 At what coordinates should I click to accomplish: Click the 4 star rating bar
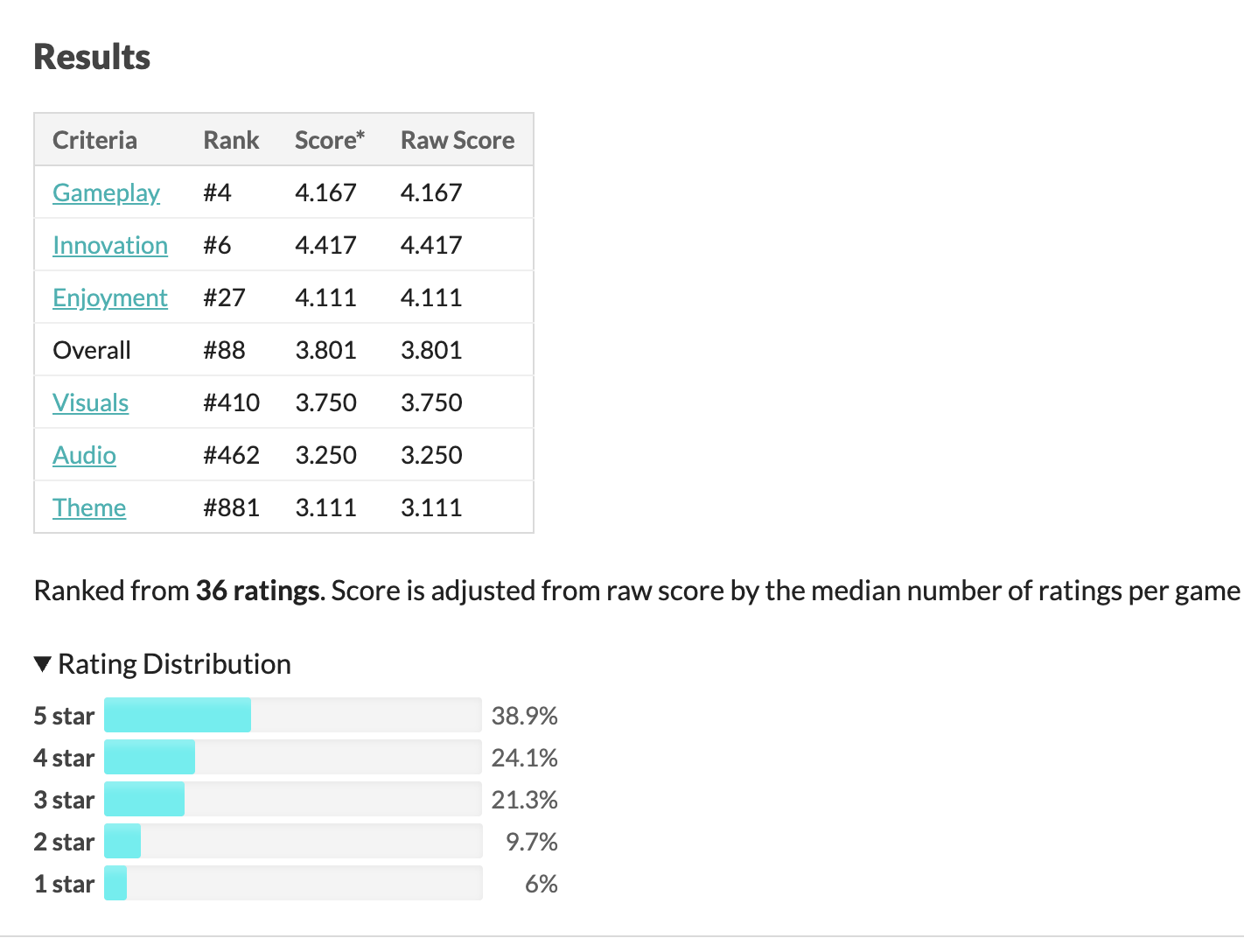293,757
